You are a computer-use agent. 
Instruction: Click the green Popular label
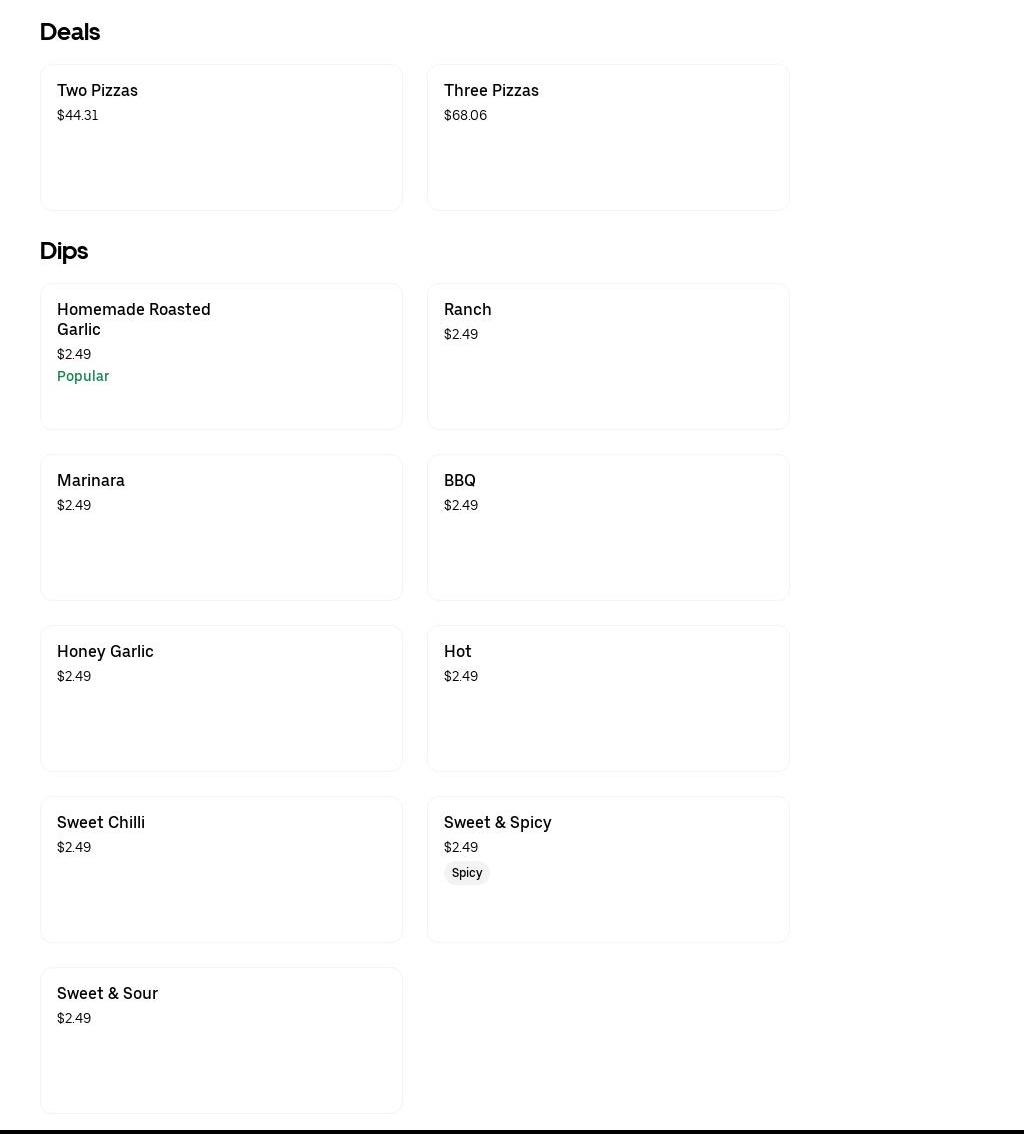83,376
